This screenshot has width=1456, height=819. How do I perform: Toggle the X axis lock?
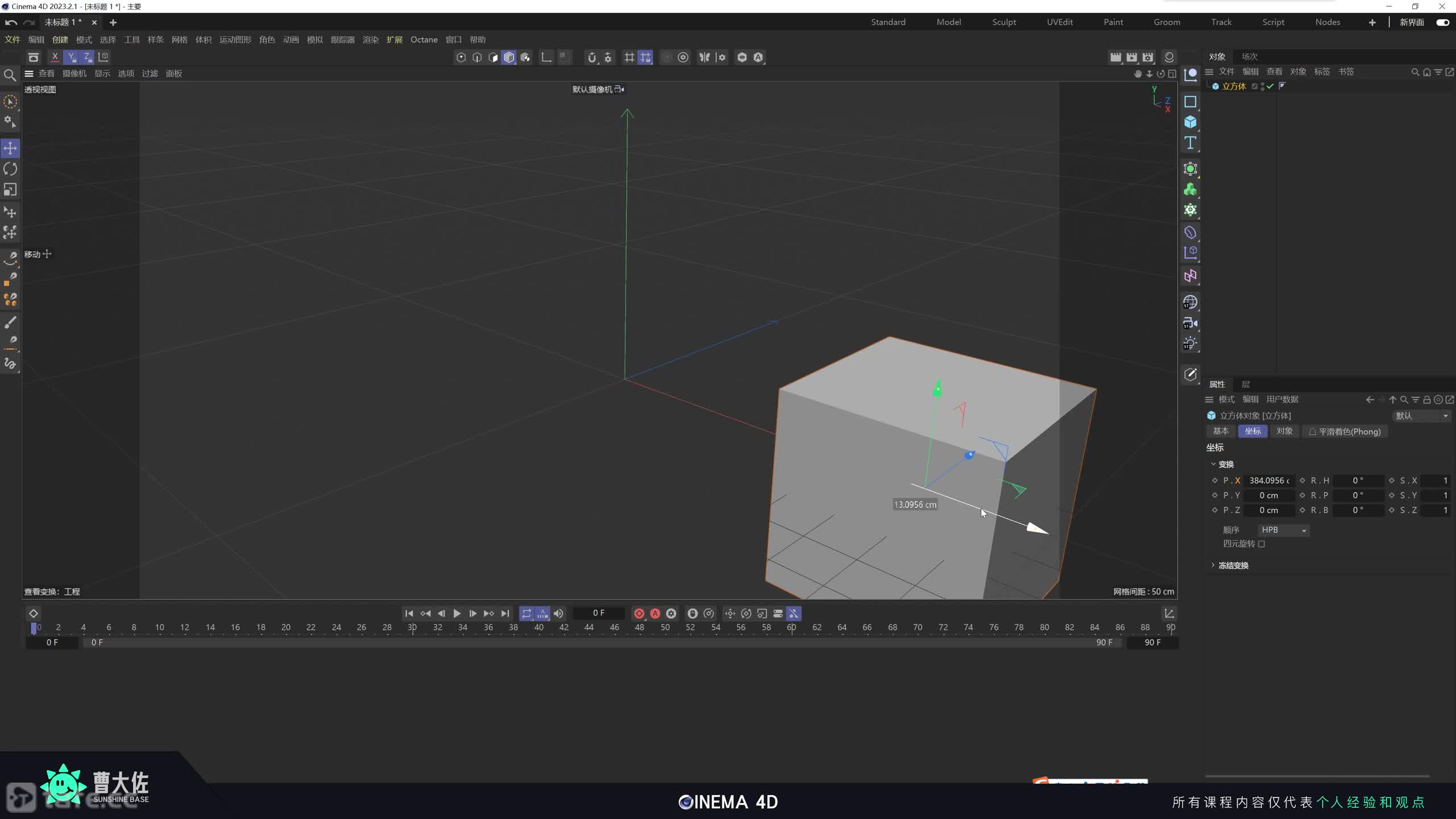click(x=55, y=57)
